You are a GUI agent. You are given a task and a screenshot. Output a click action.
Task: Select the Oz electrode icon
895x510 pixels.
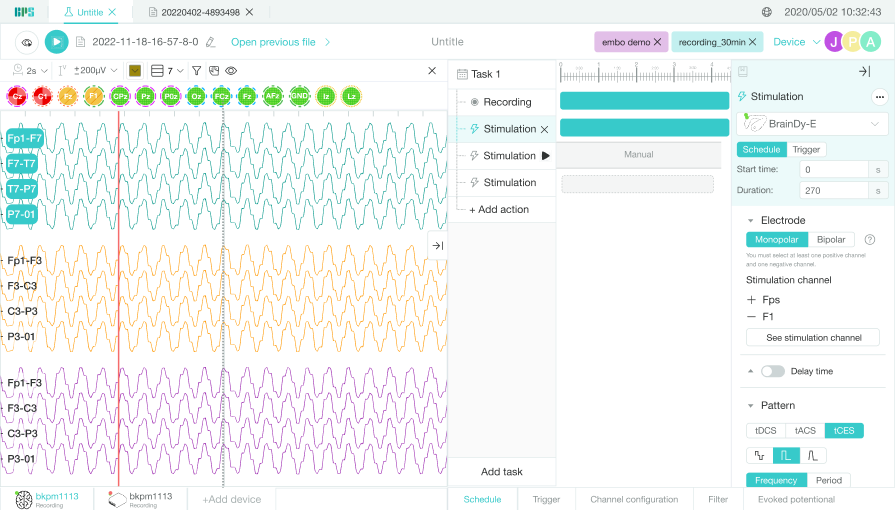(x=196, y=97)
